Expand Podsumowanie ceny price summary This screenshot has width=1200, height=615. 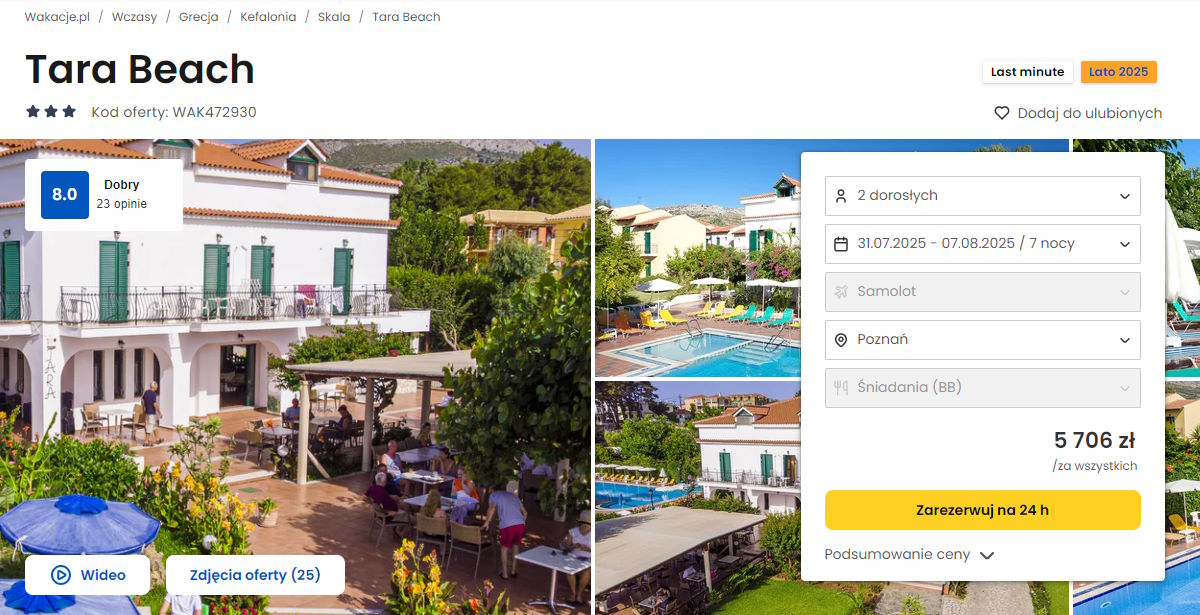point(909,554)
